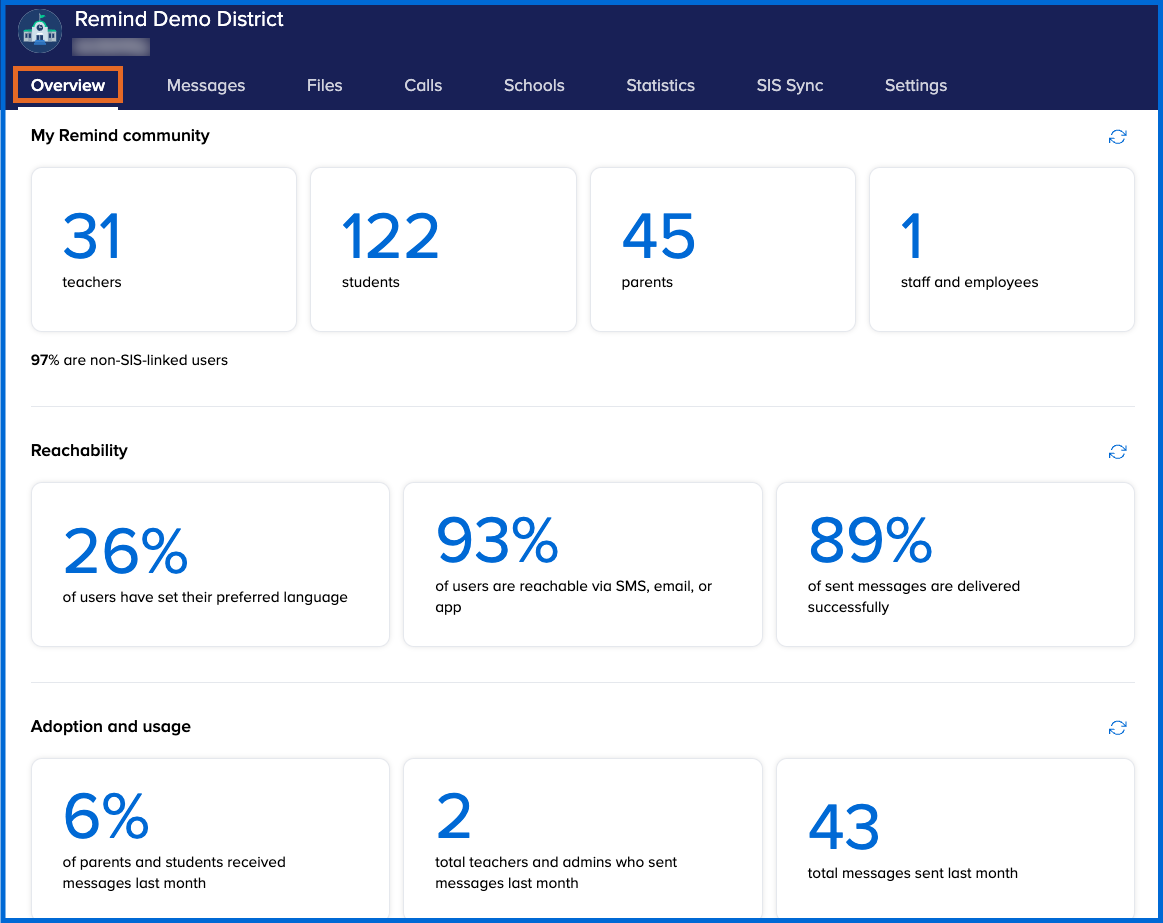
Task: View the Statistics tab
Action: pyautogui.click(x=660, y=86)
